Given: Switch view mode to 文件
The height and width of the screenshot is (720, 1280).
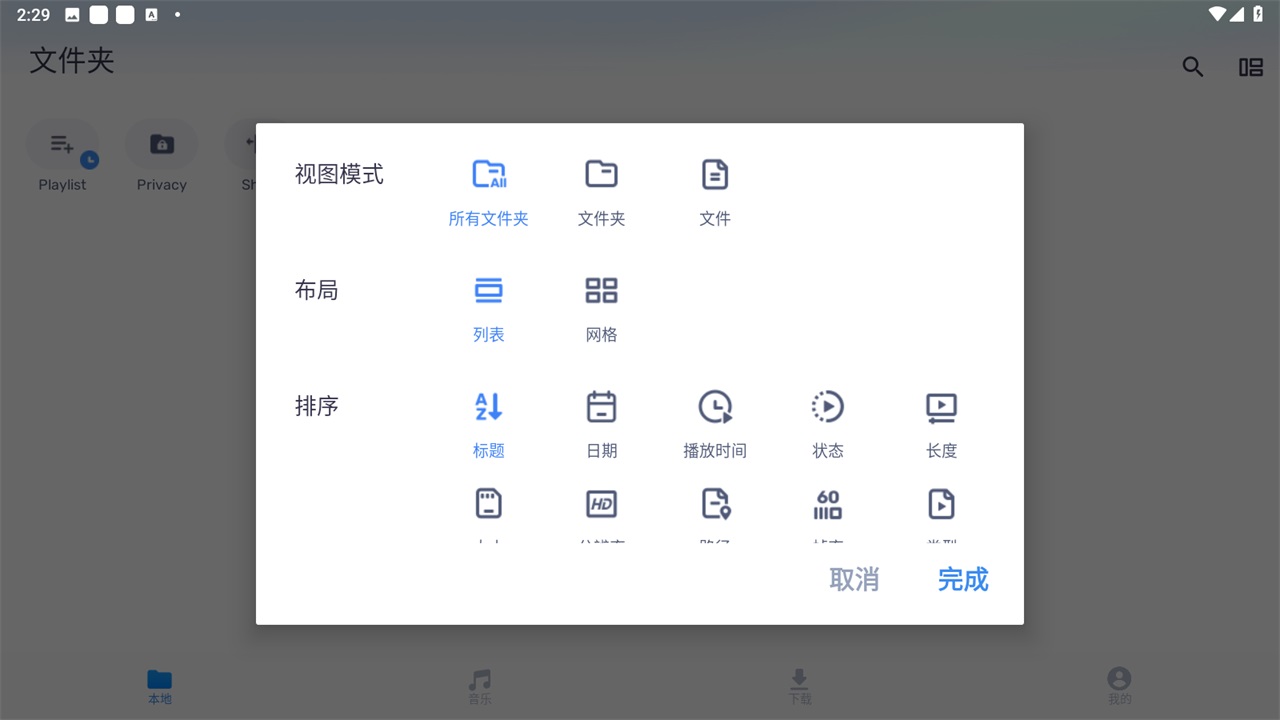Looking at the screenshot, I should 715,188.
